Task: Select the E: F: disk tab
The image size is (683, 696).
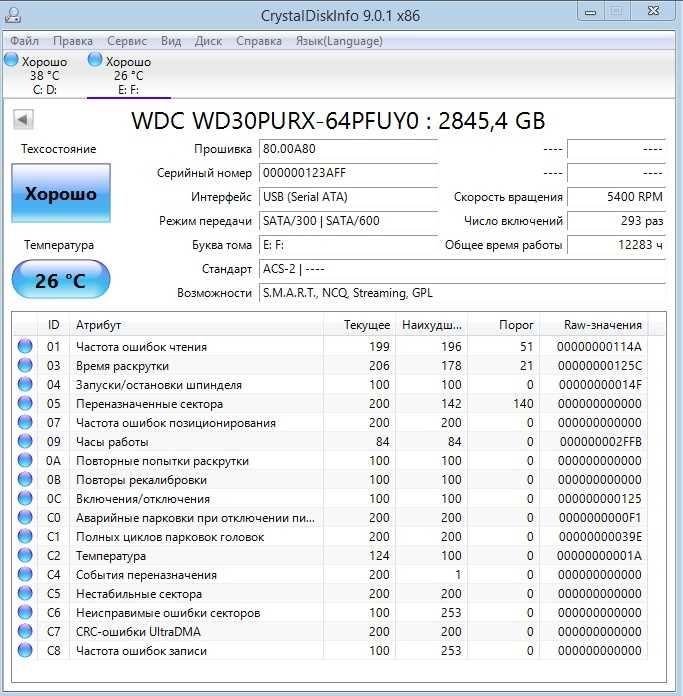Action: pos(129,75)
